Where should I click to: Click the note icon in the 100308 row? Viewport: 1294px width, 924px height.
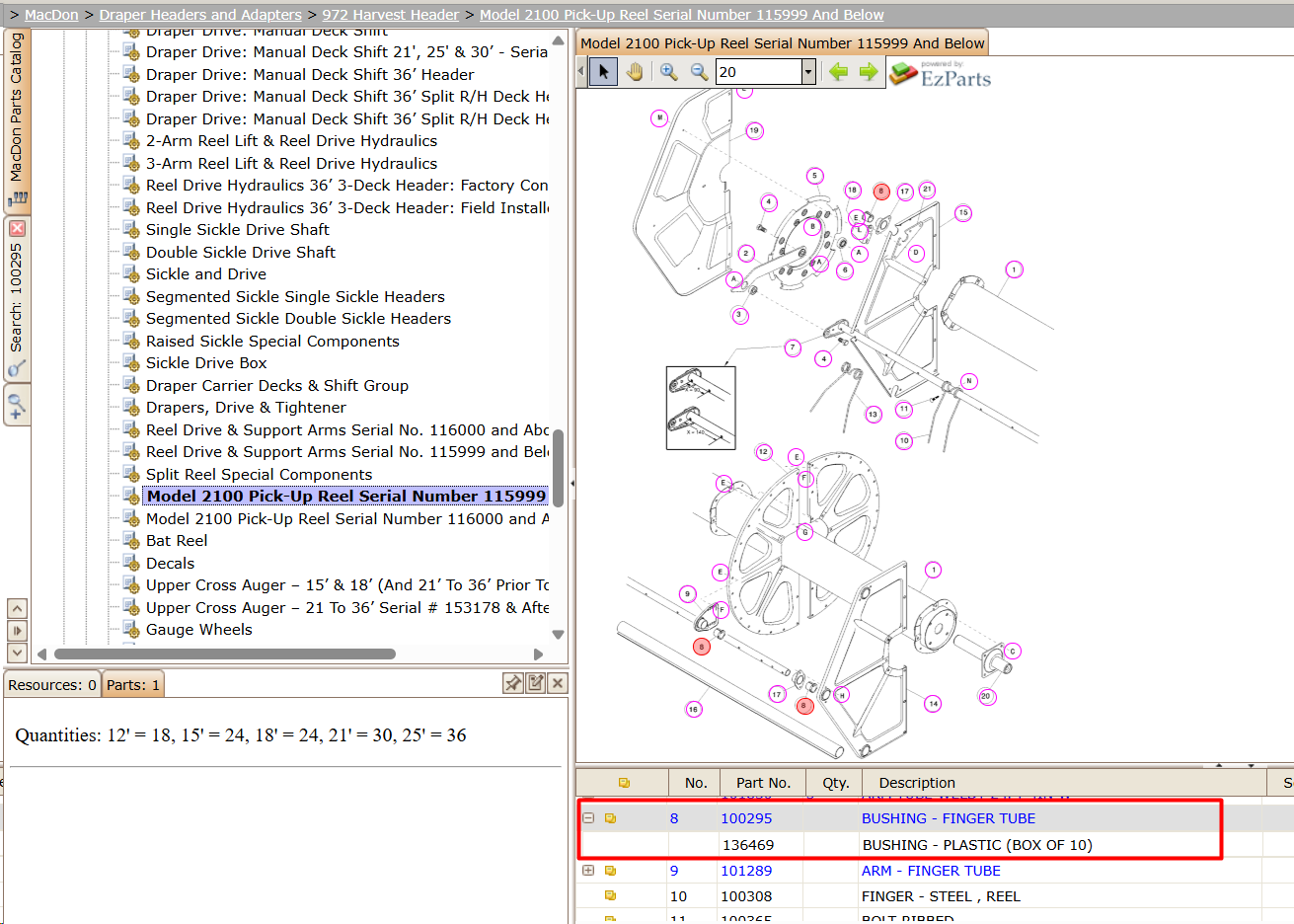tap(610, 896)
